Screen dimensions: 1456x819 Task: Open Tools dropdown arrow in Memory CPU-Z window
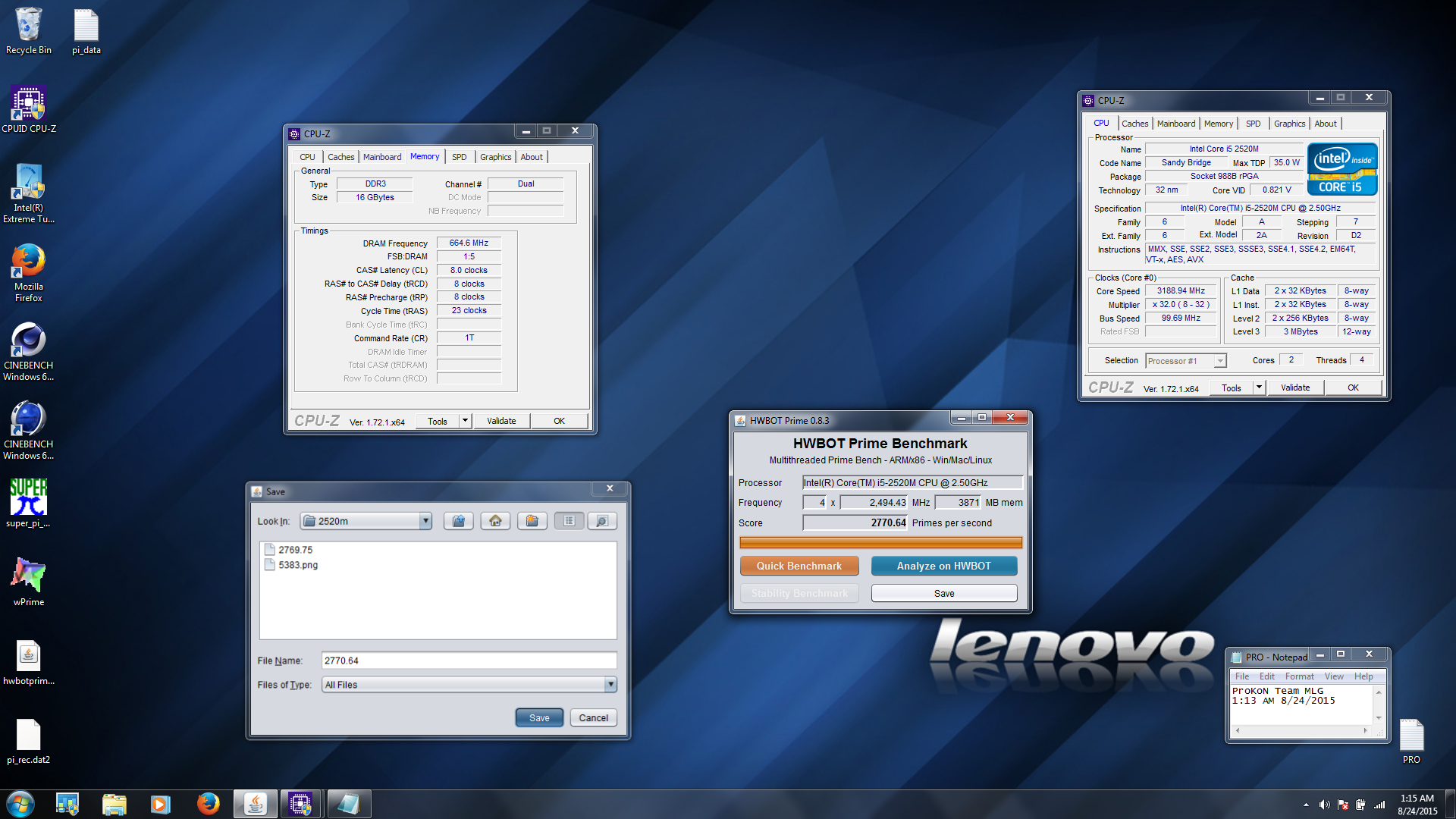(x=465, y=421)
